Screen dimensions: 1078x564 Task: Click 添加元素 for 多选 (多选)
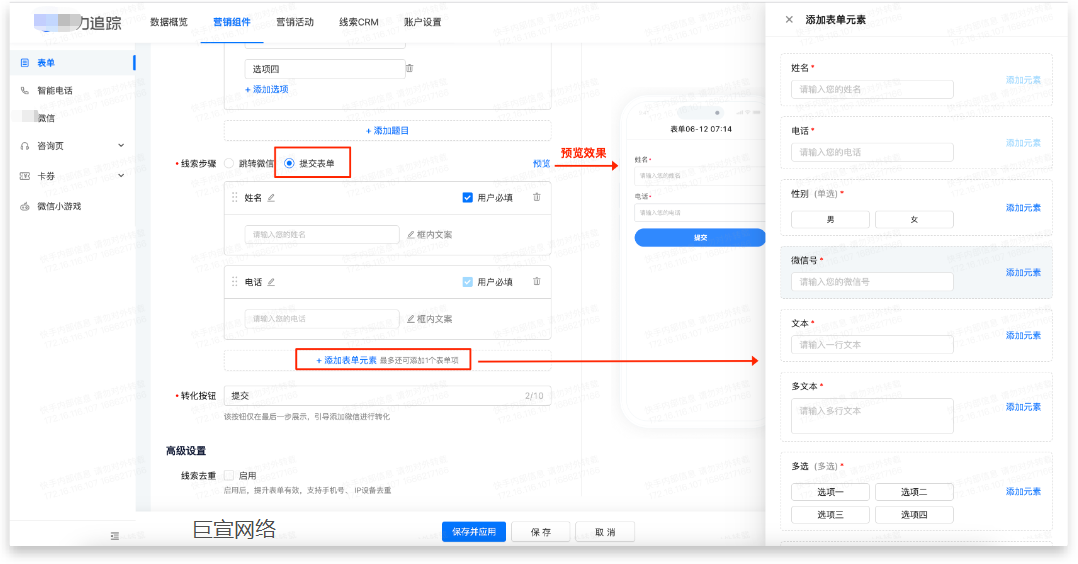(x=1023, y=492)
